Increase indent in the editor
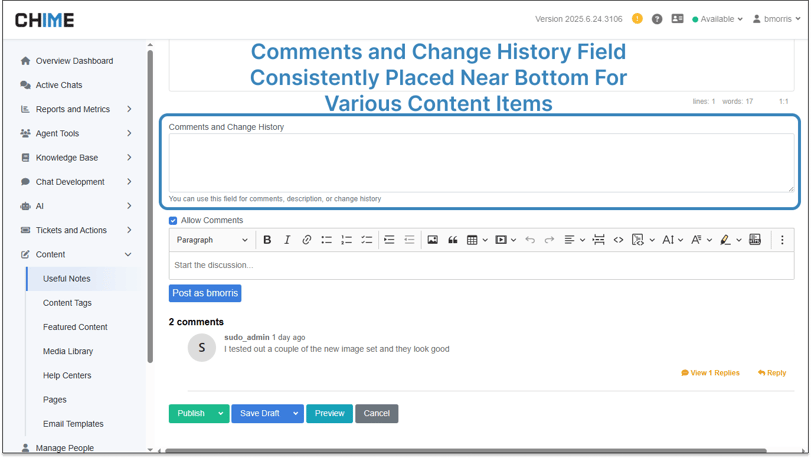 point(389,240)
